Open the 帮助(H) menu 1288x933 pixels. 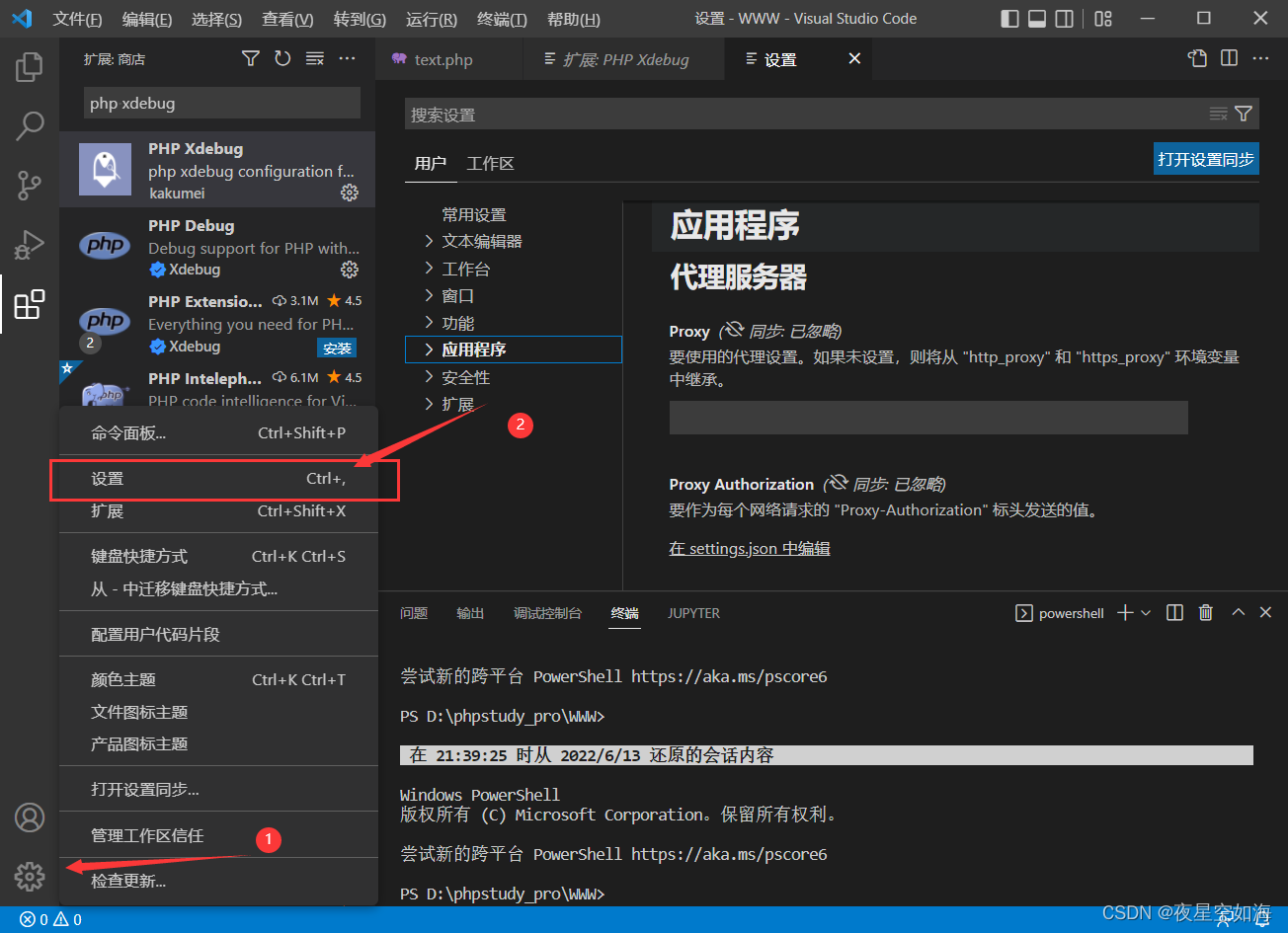click(573, 19)
